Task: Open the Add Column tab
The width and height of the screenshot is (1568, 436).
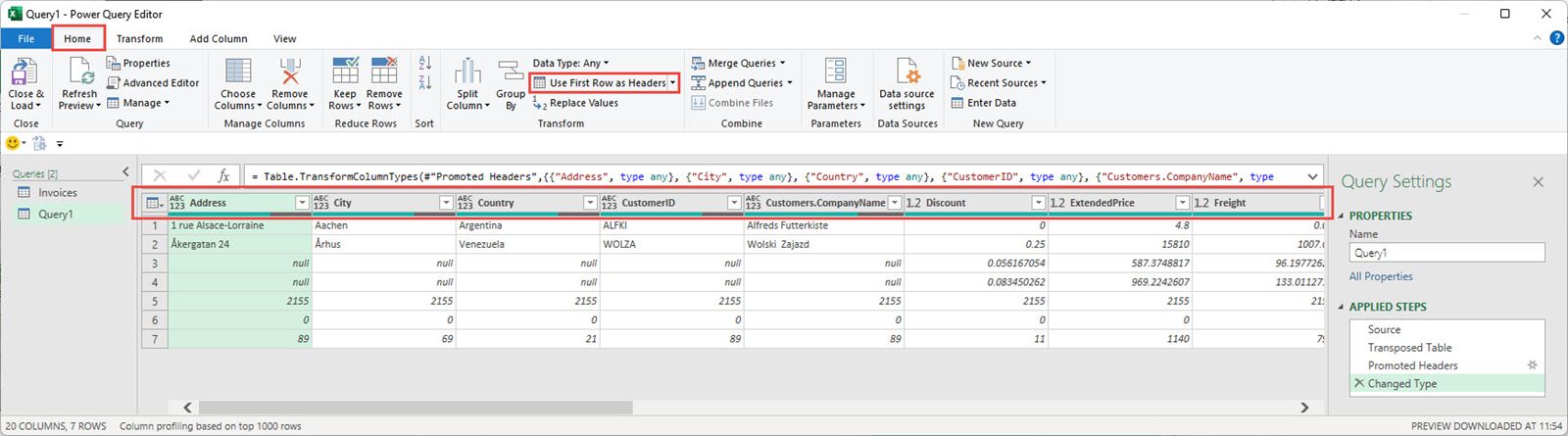Action: coord(218,39)
